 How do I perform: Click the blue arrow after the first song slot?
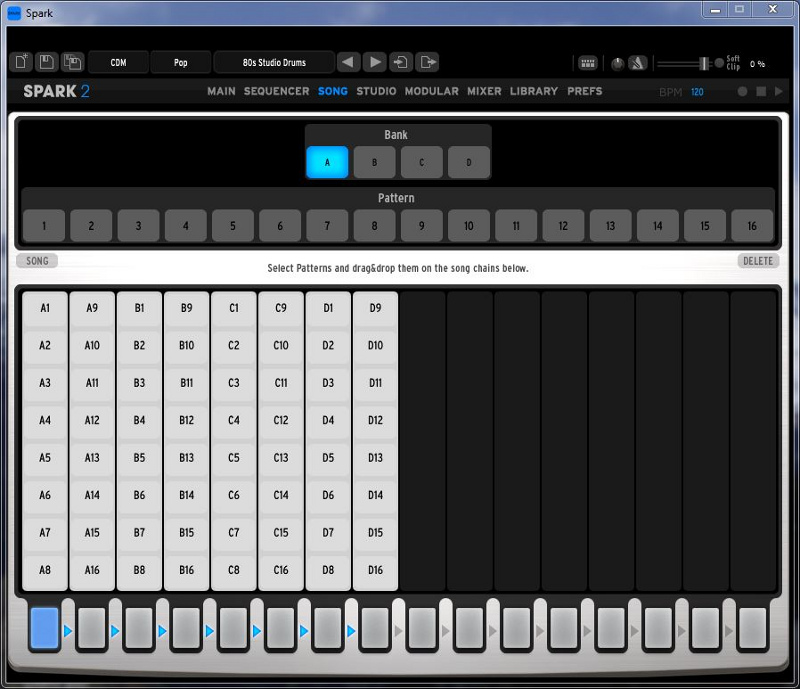68,631
